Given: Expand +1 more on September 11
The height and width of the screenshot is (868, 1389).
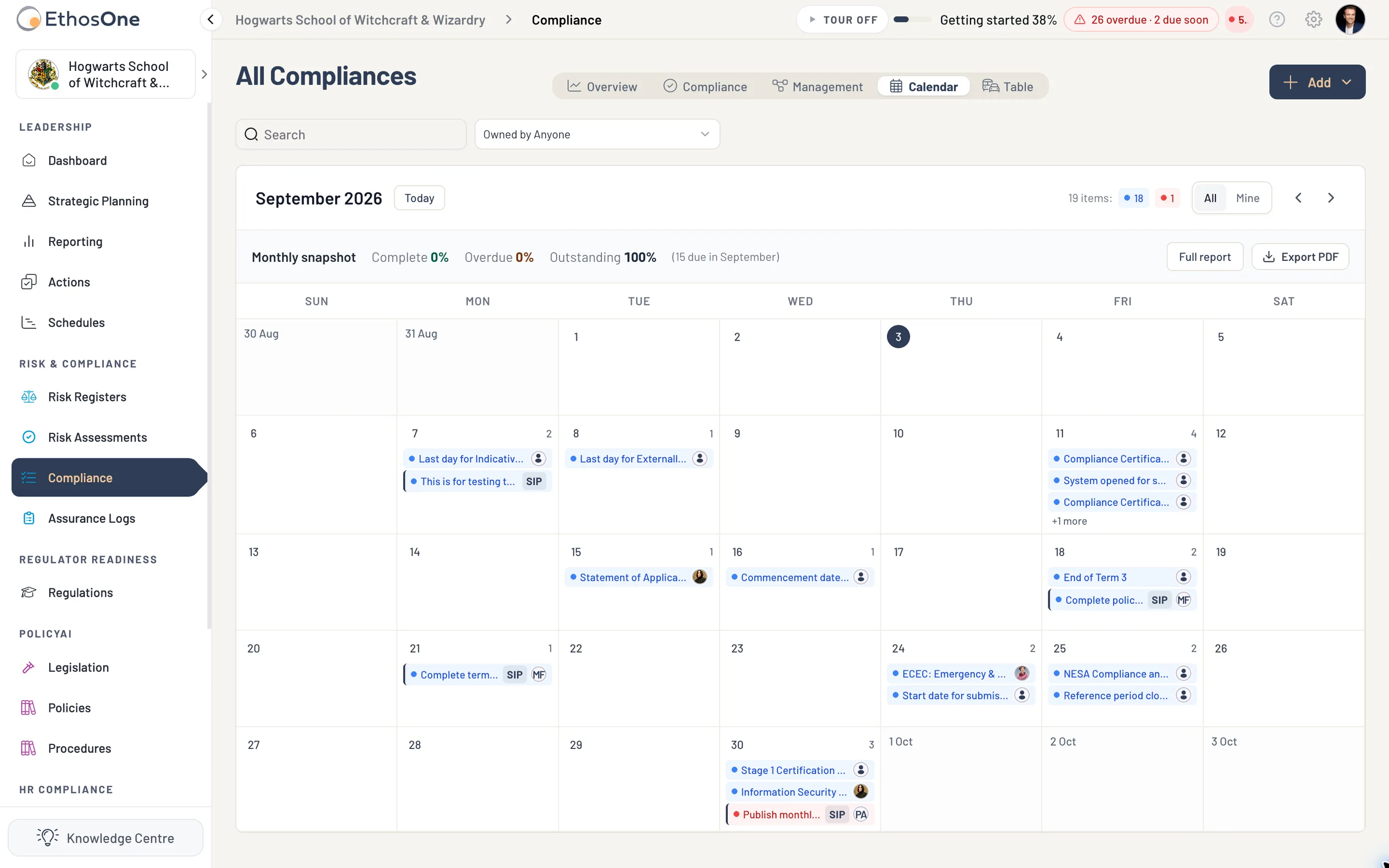Looking at the screenshot, I should pyautogui.click(x=1069, y=521).
